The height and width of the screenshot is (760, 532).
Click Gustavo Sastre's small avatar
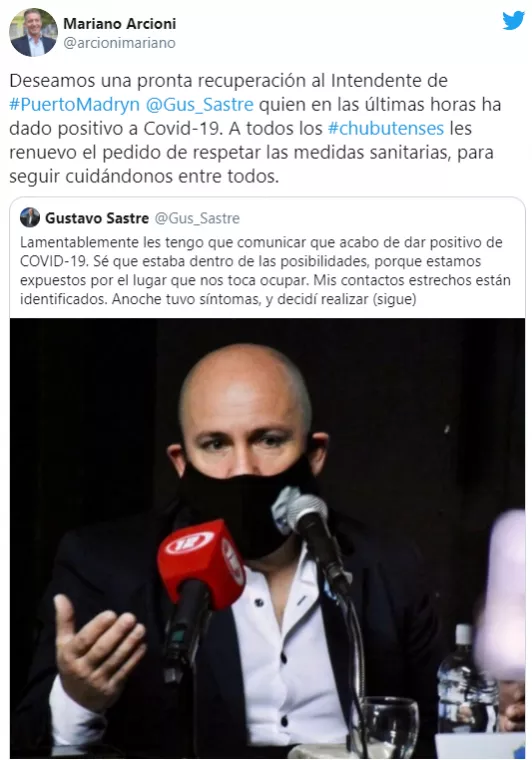tap(30, 218)
